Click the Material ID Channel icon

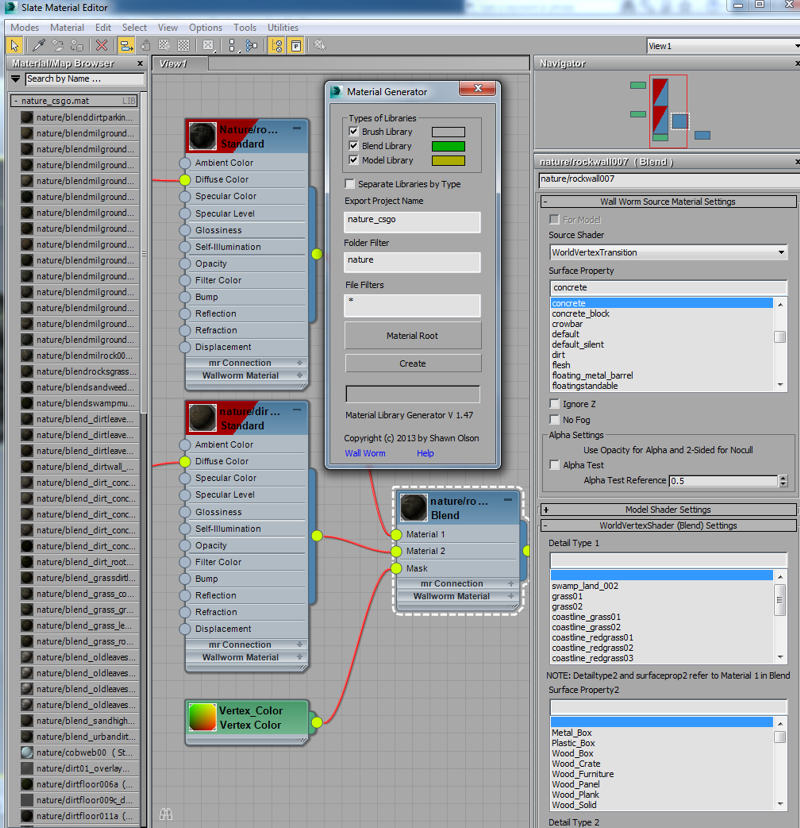(x=209, y=45)
